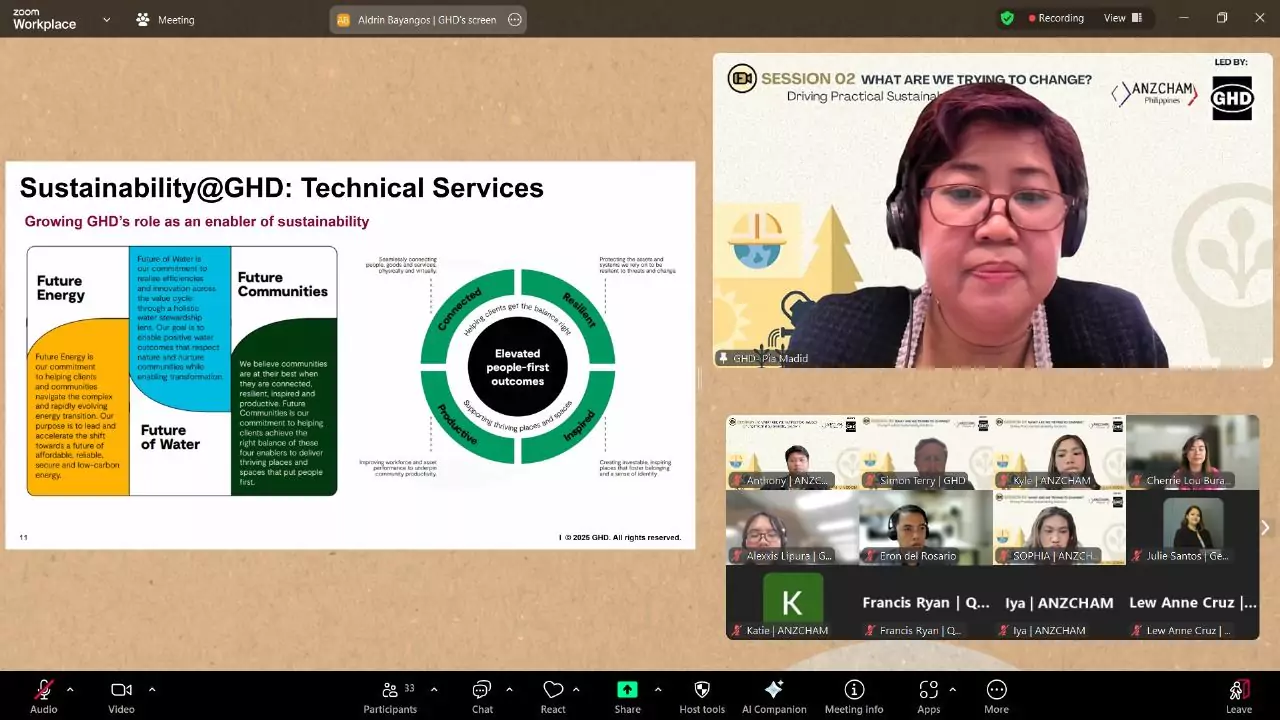
Task: Expand React options caret
Action: (576, 690)
